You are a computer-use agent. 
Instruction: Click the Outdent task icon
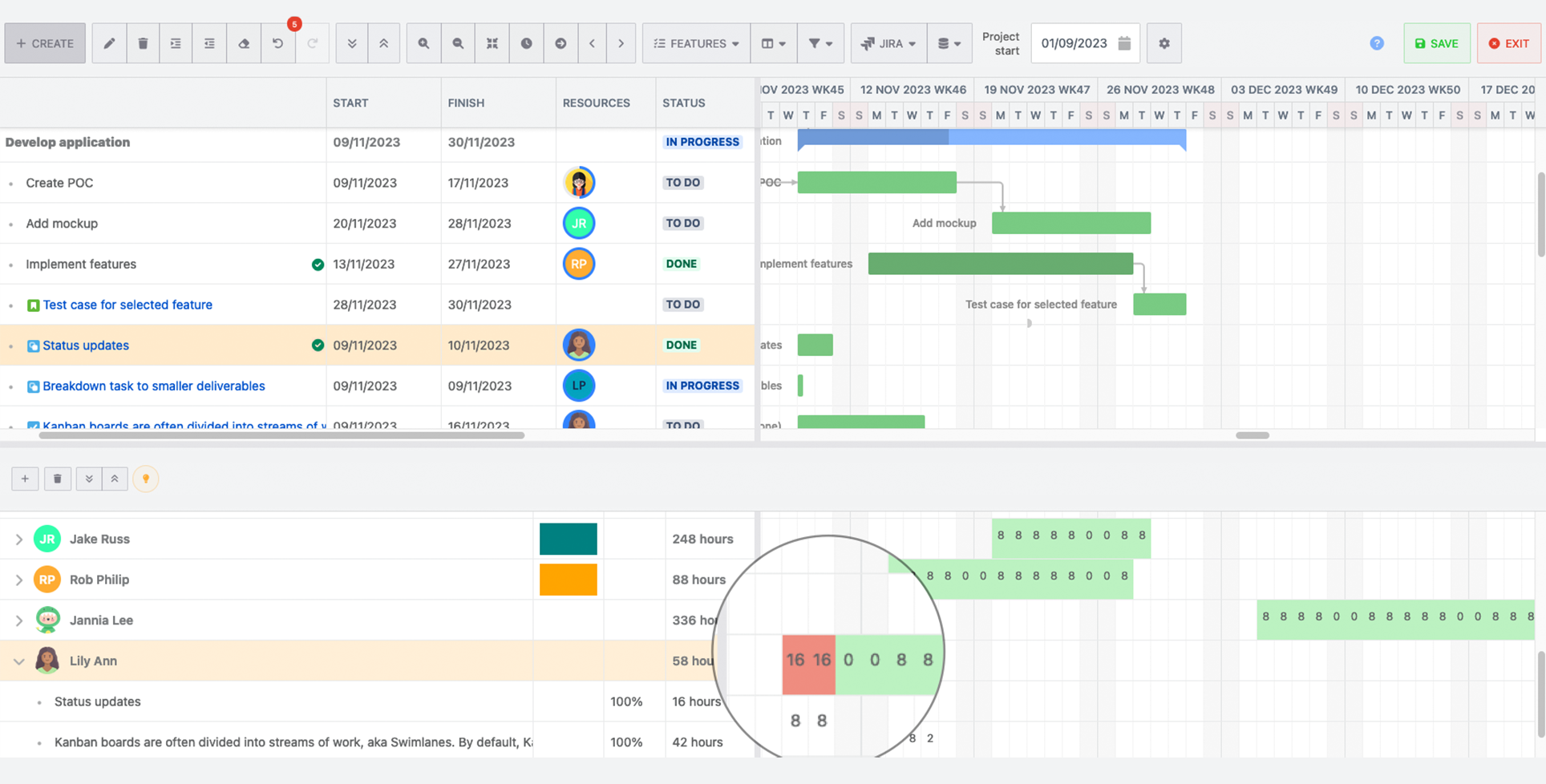(209, 43)
